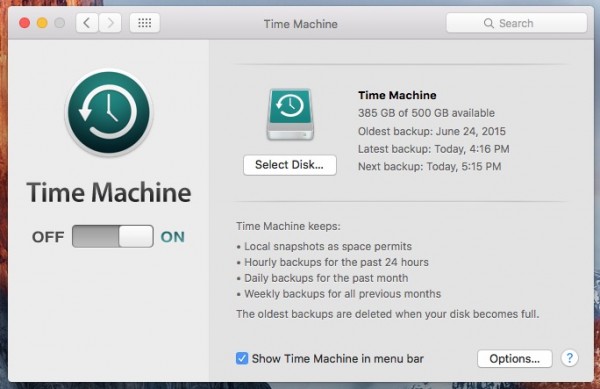
Task: Click the large Time Machine clock icon
Action: point(109,113)
